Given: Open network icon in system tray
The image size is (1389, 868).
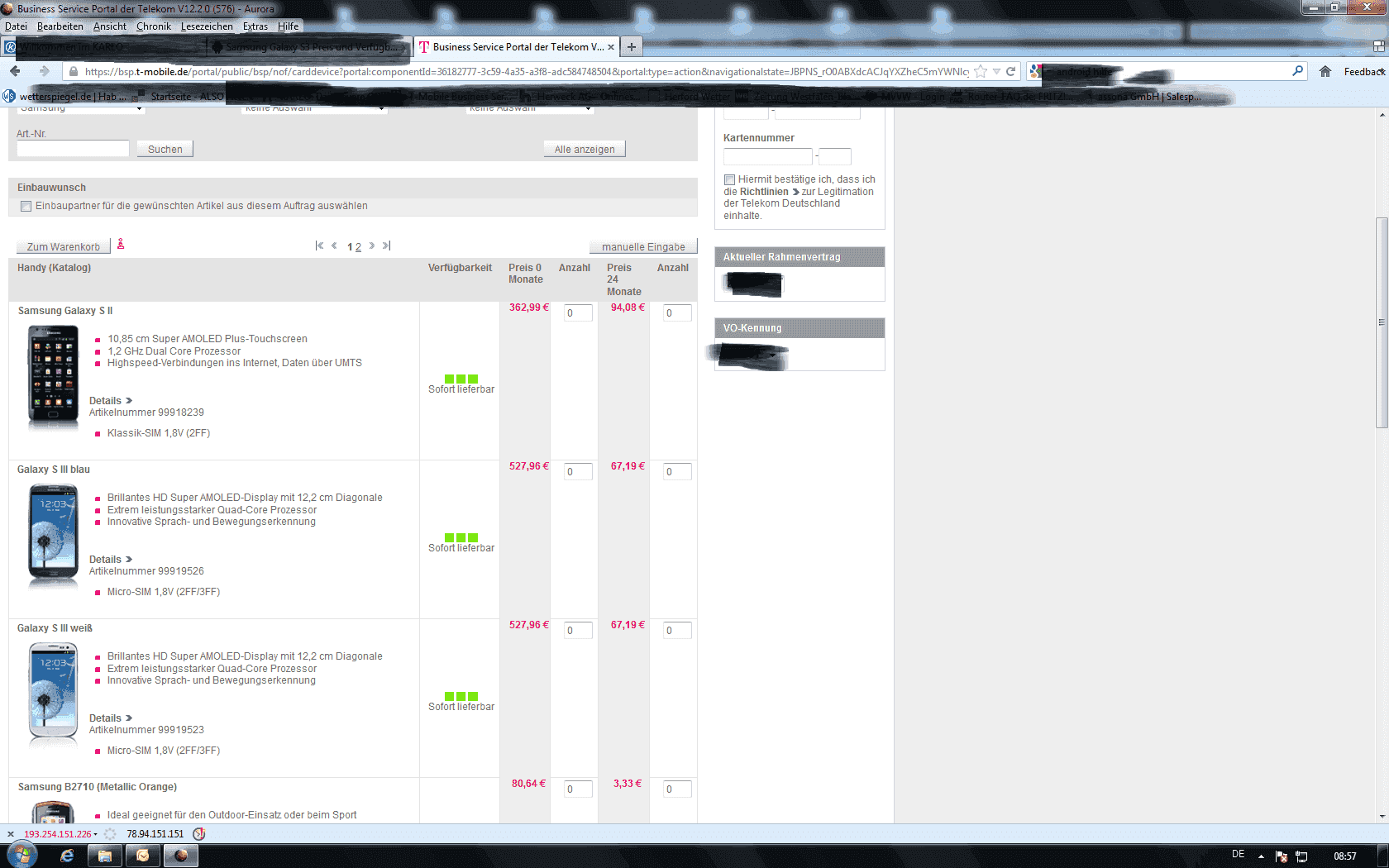Looking at the screenshot, I should click(1301, 856).
